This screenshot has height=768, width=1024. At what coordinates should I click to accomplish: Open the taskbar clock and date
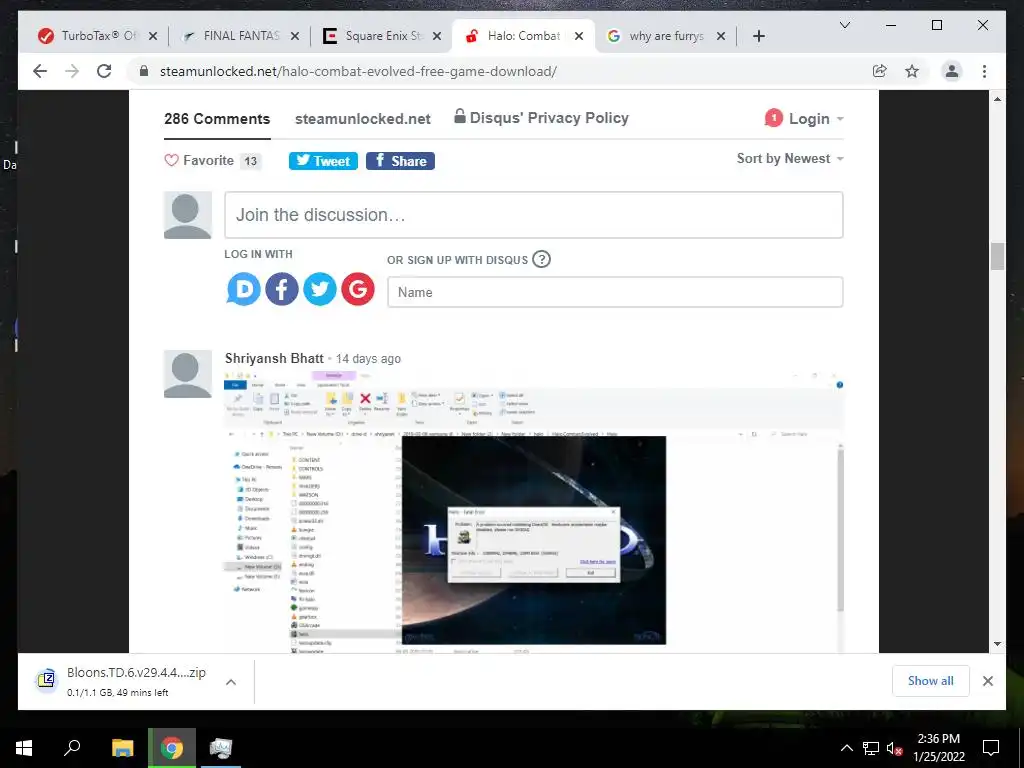click(938, 748)
